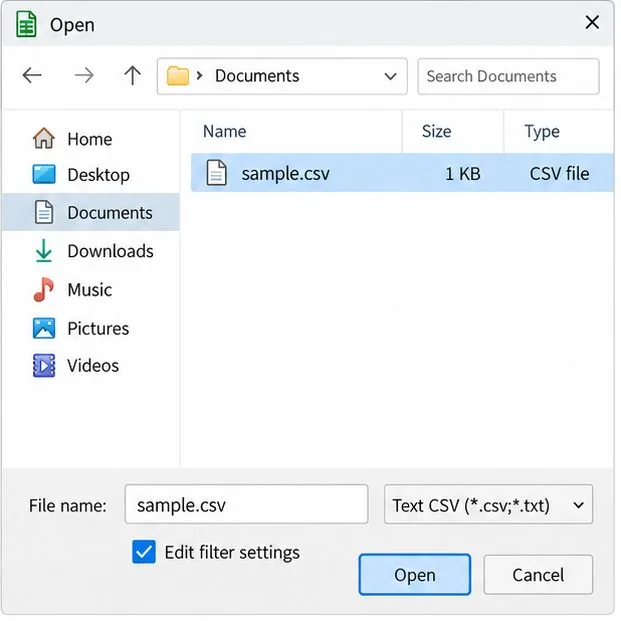Click the Edit filter settings label
This screenshot has height=621, width=621.
tap(232, 552)
